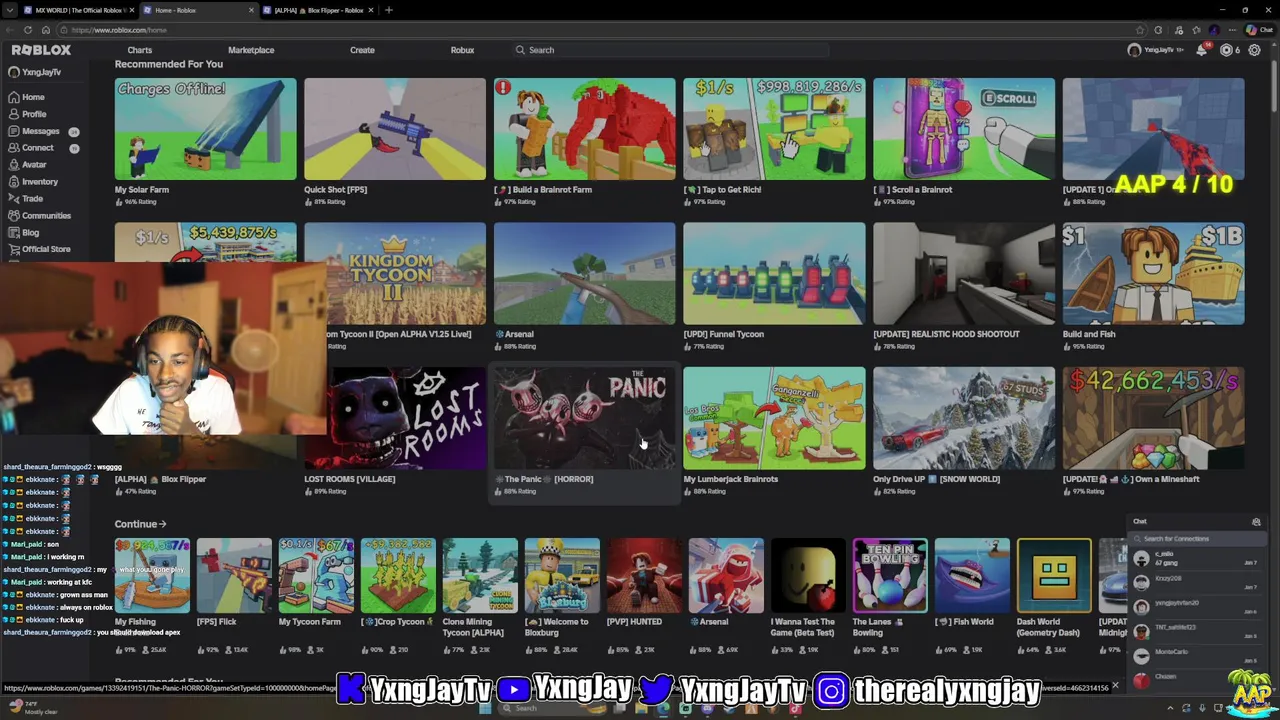1280x720 pixels.
Task: Open the Robux nav item
Action: tap(462, 50)
